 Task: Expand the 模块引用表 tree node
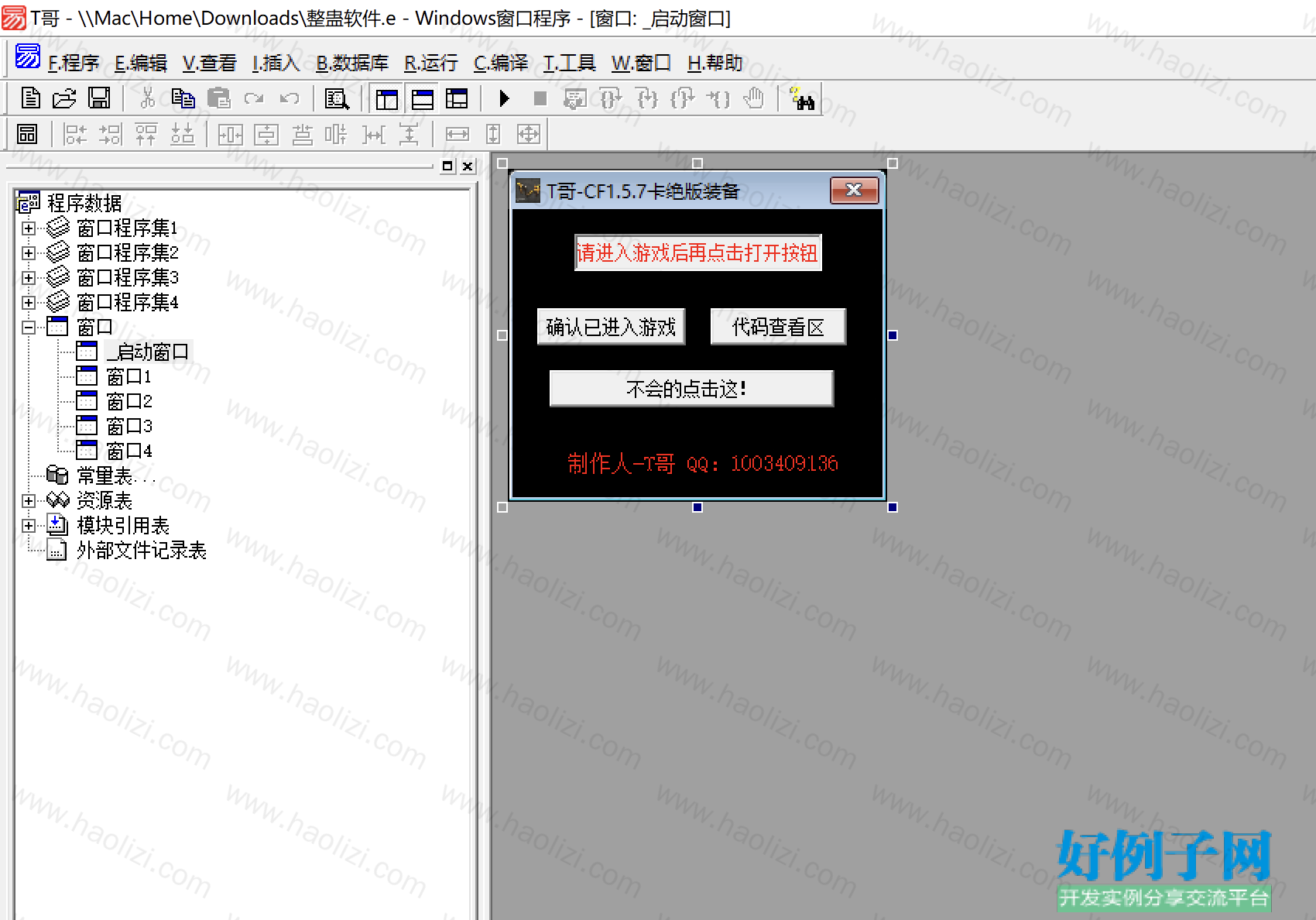pyautogui.click(x=29, y=526)
